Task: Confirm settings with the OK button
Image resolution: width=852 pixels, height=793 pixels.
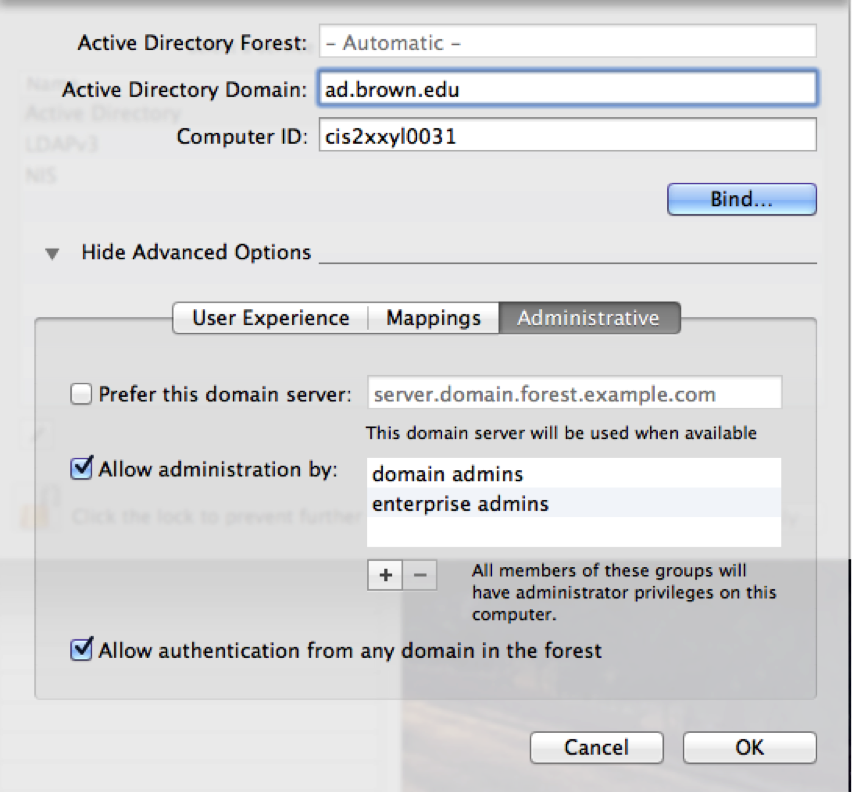Action: click(749, 747)
